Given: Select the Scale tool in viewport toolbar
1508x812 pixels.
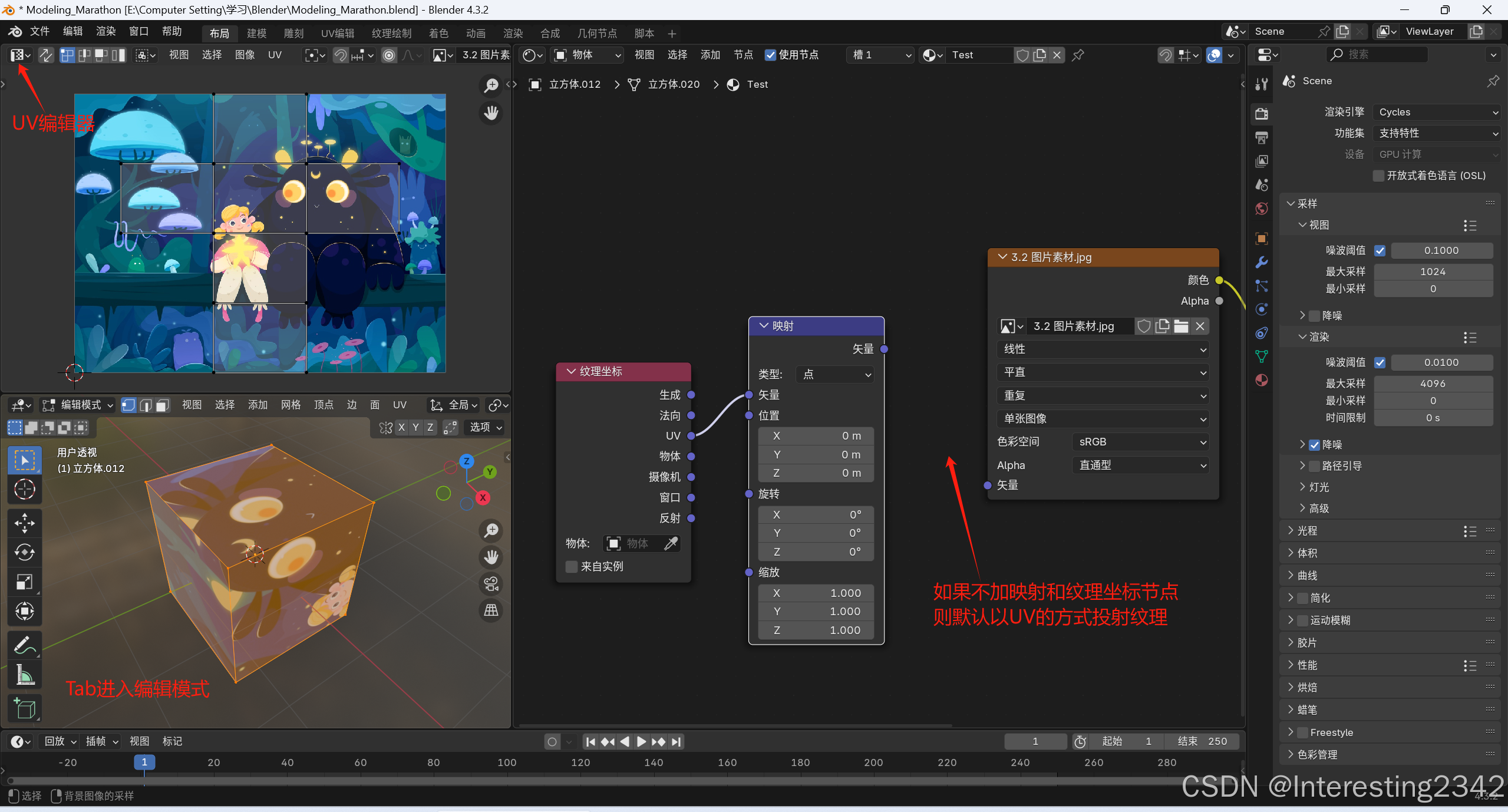Looking at the screenshot, I should pos(24,582).
